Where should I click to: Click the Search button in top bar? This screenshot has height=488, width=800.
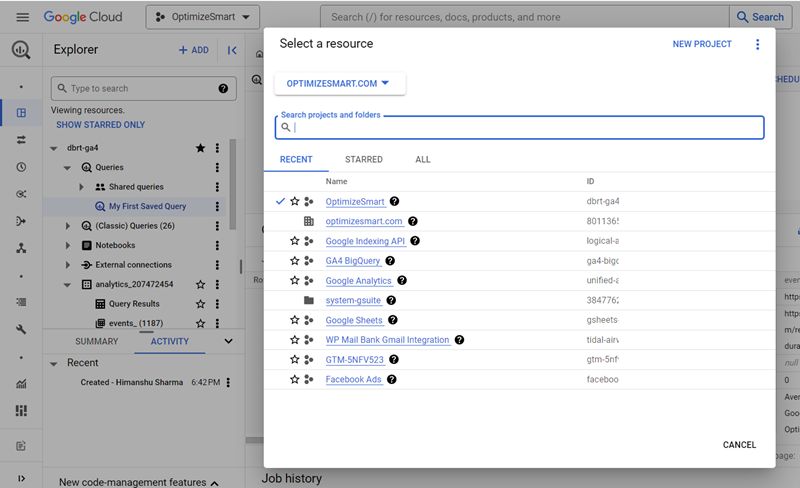[x=761, y=17]
